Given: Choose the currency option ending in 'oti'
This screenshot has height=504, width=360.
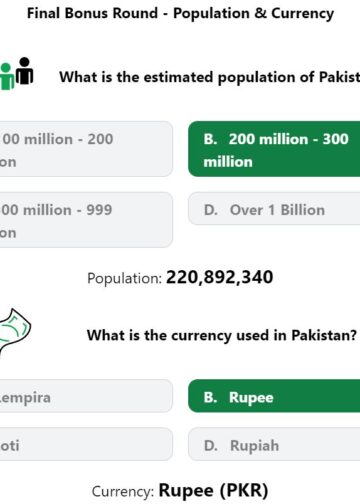Looking at the screenshot, I should (86, 444).
